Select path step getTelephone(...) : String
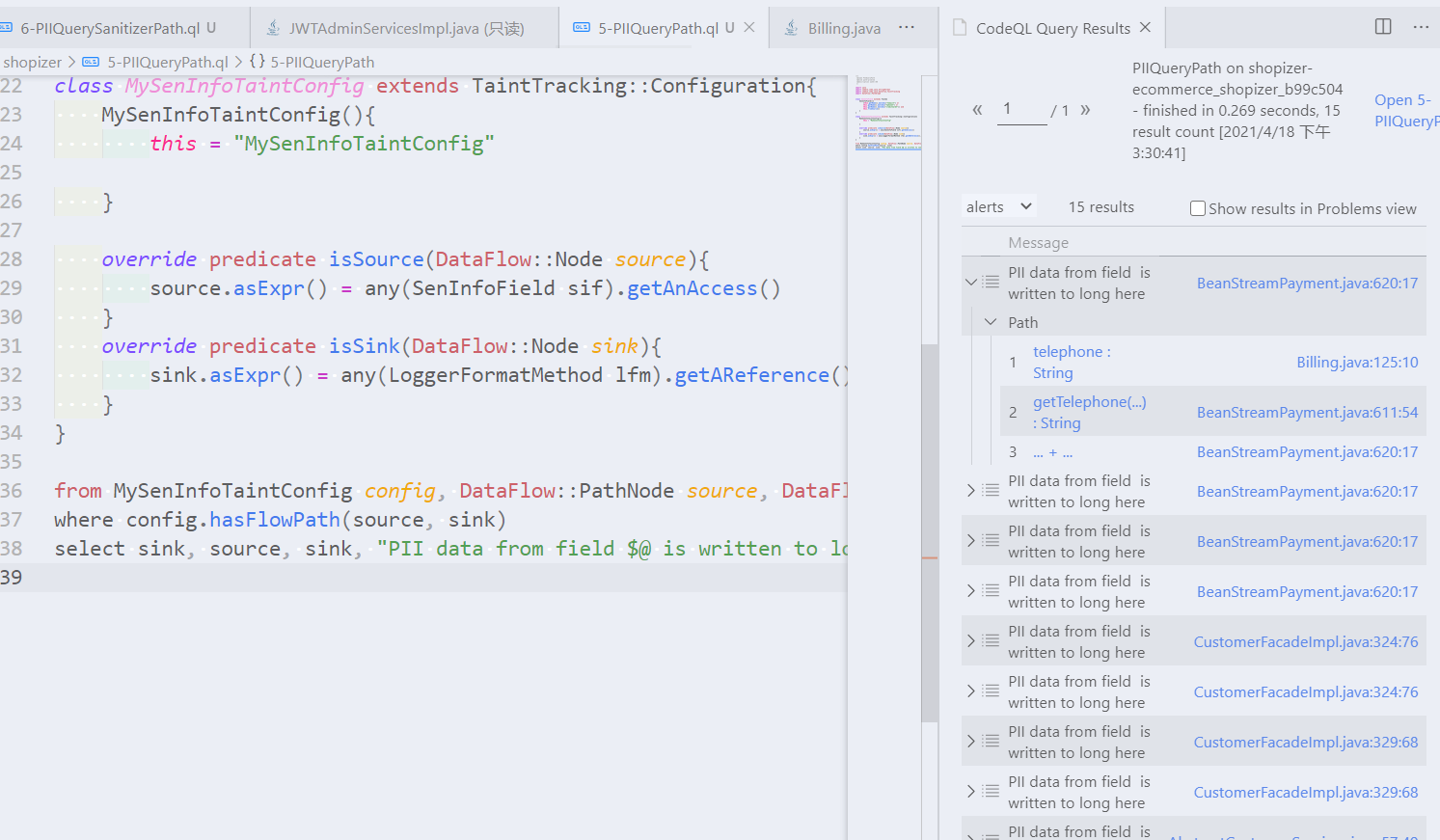Viewport: 1440px width, 840px height. click(1090, 413)
